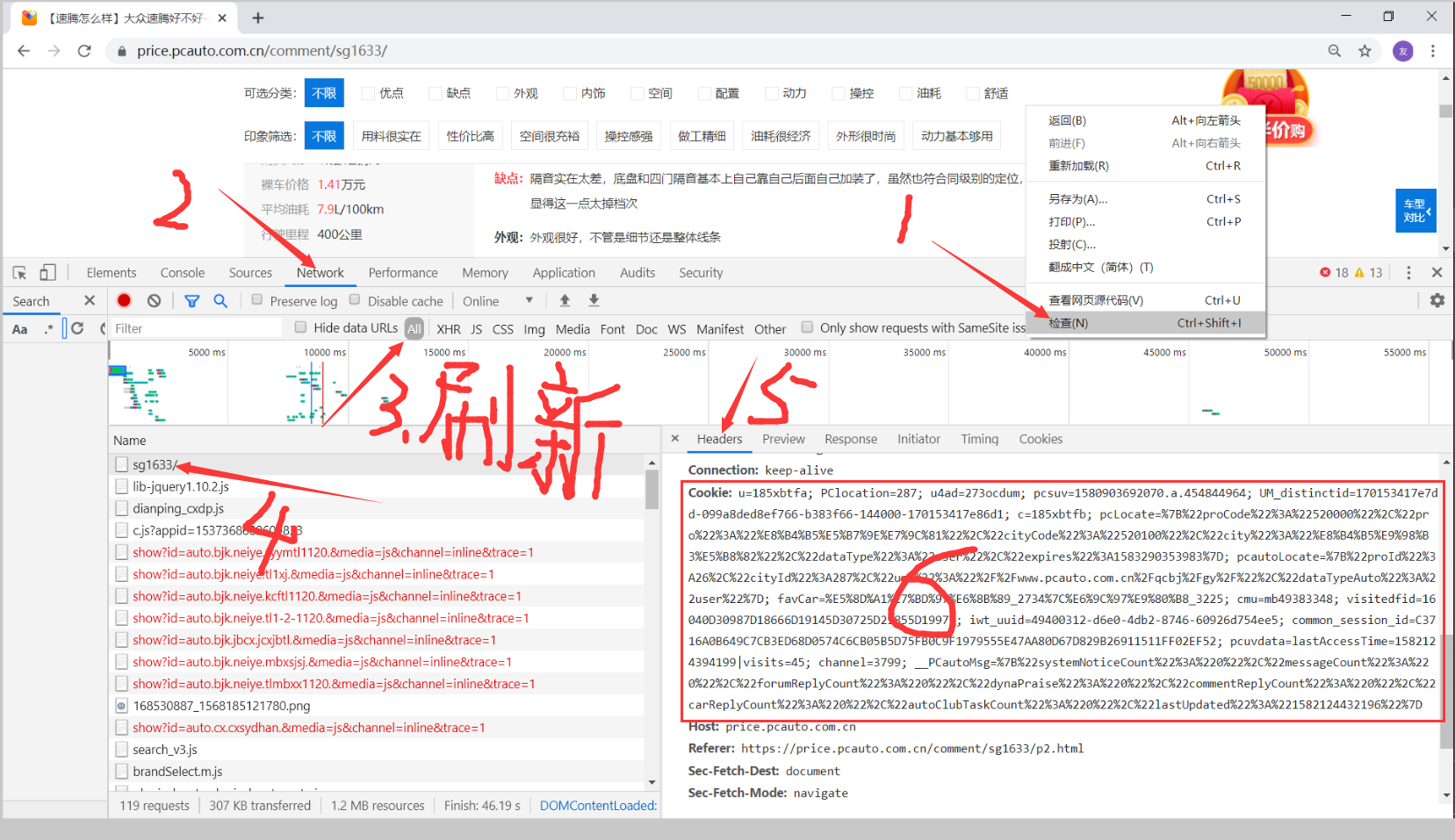
Task: Select lib-jquery1.10.2.js request
Action: (377, 486)
